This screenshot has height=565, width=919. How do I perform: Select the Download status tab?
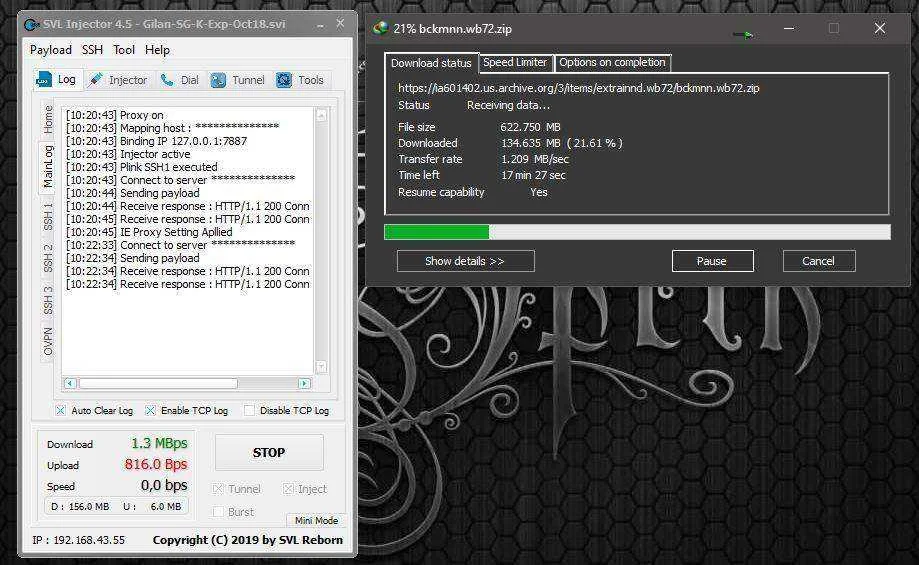431,63
